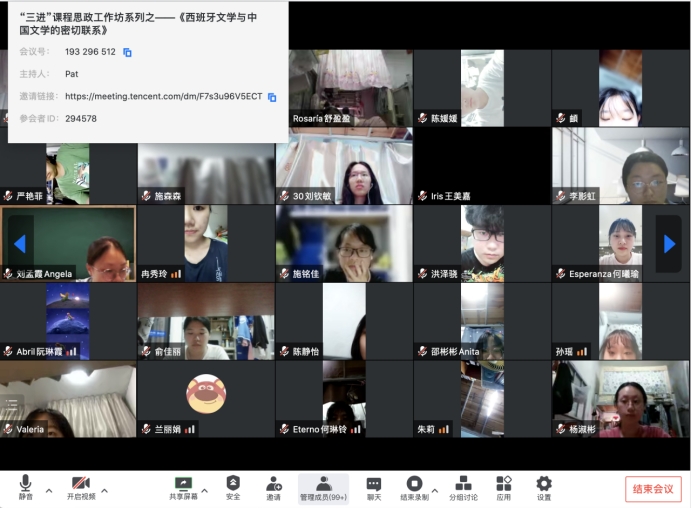Go to next page of participants
692x509 pixels.
[669, 244]
